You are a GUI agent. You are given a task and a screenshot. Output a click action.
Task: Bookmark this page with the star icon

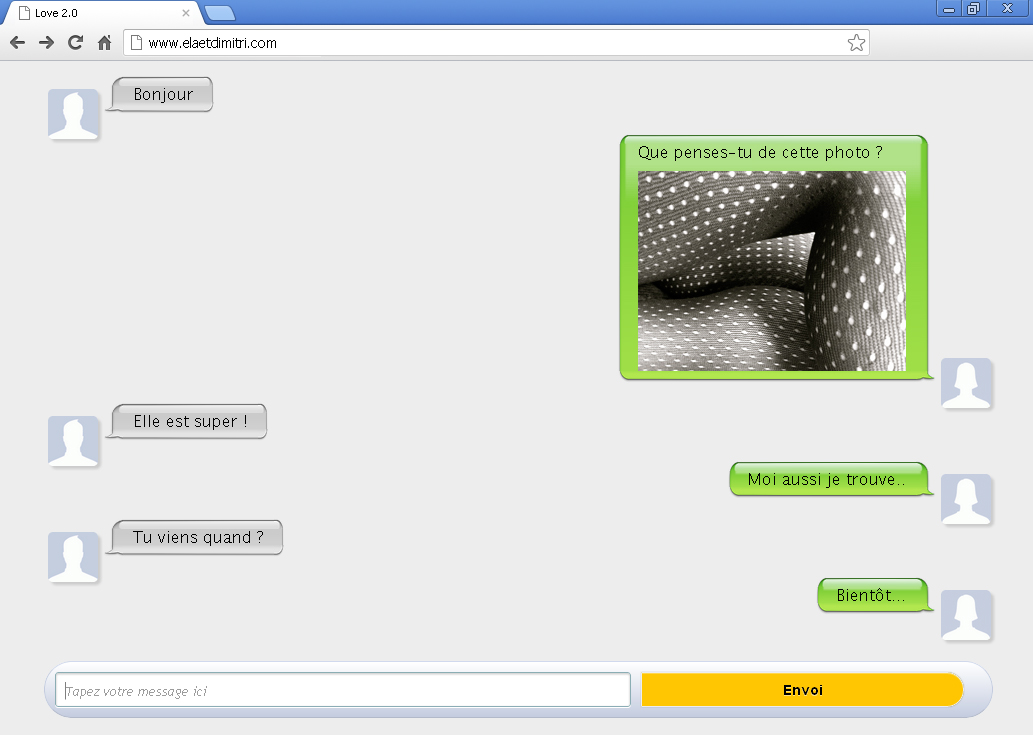point(856,43)
